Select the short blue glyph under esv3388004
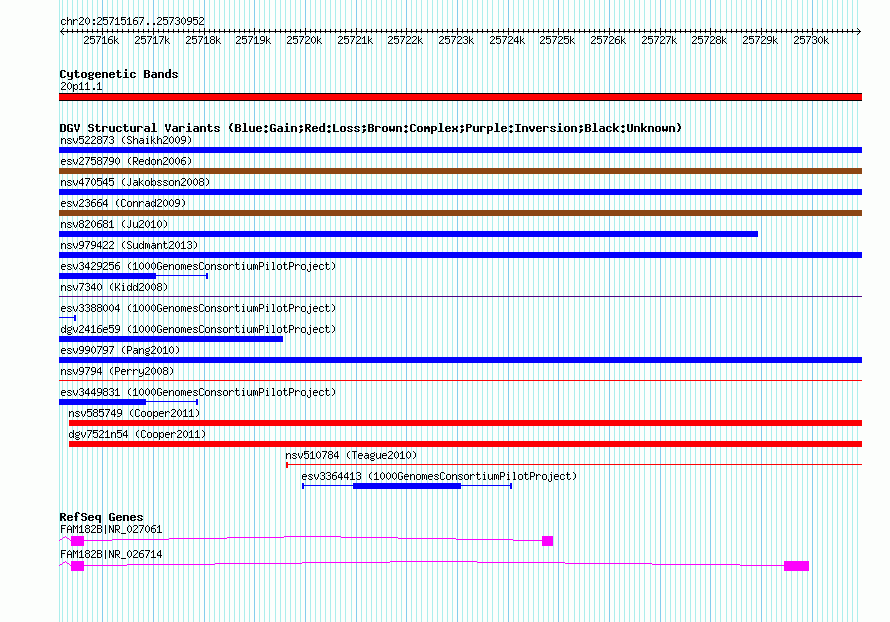 click(x=68, y=318)
